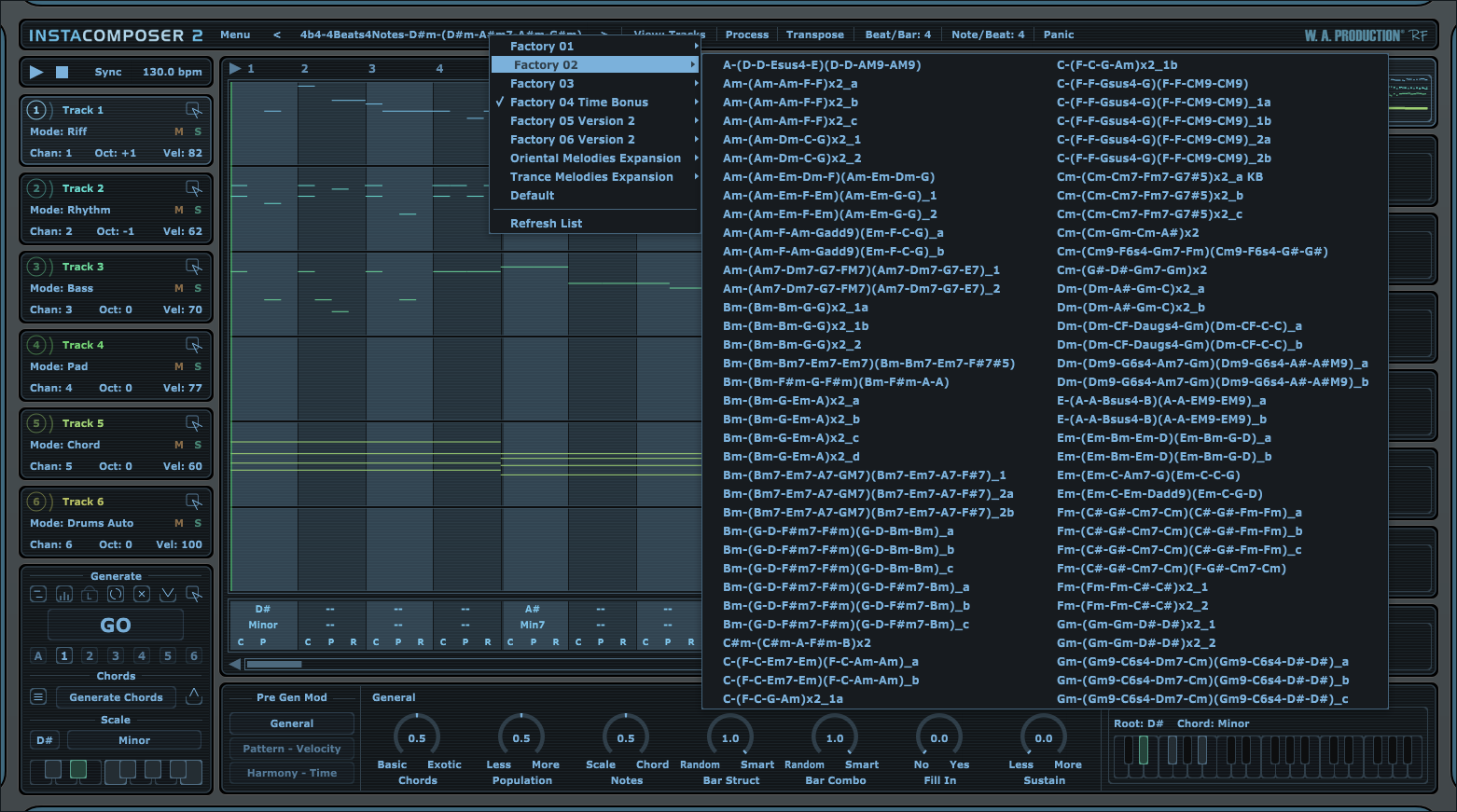Click the Track 6 drag-to-DAW icon
Image resolution: width=1457 pixels, height=812 pixels.
click(x=194, y=502)
